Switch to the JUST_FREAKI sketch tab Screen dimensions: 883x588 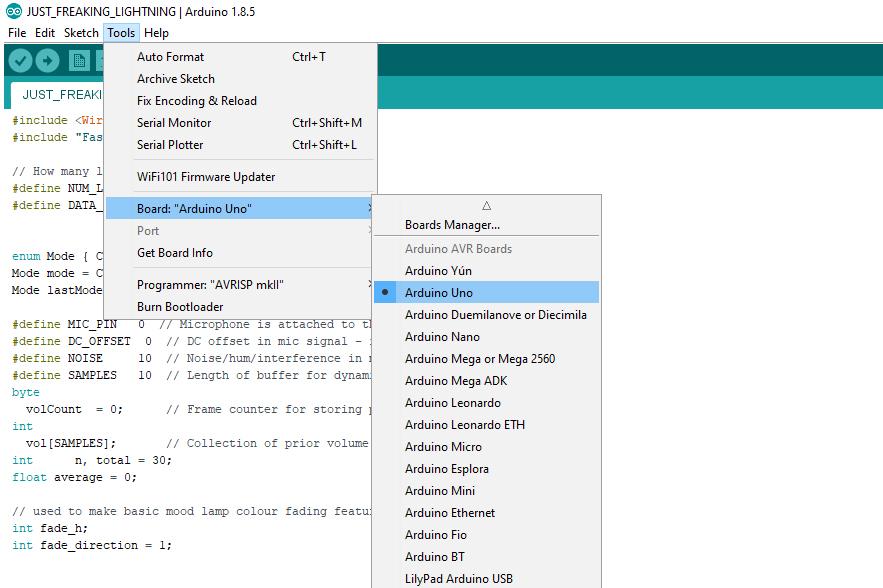pos(56,94)
